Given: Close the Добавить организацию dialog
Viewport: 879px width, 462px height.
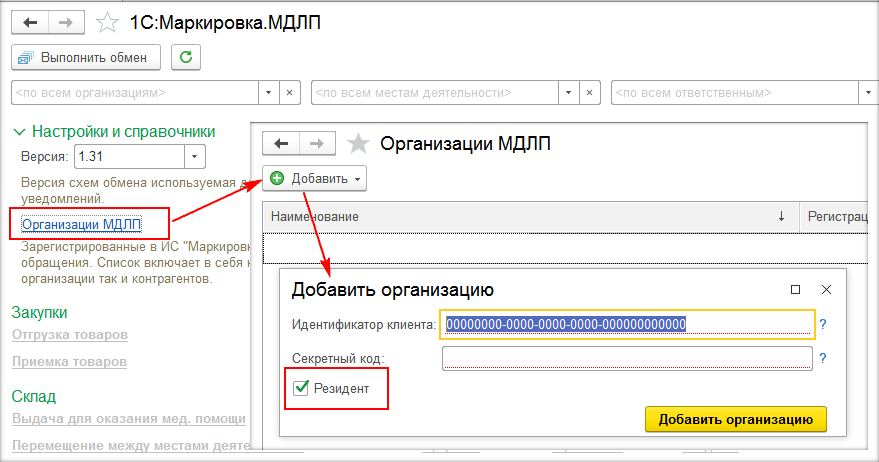Looking at the screenshot, I should tap(826, 289).
